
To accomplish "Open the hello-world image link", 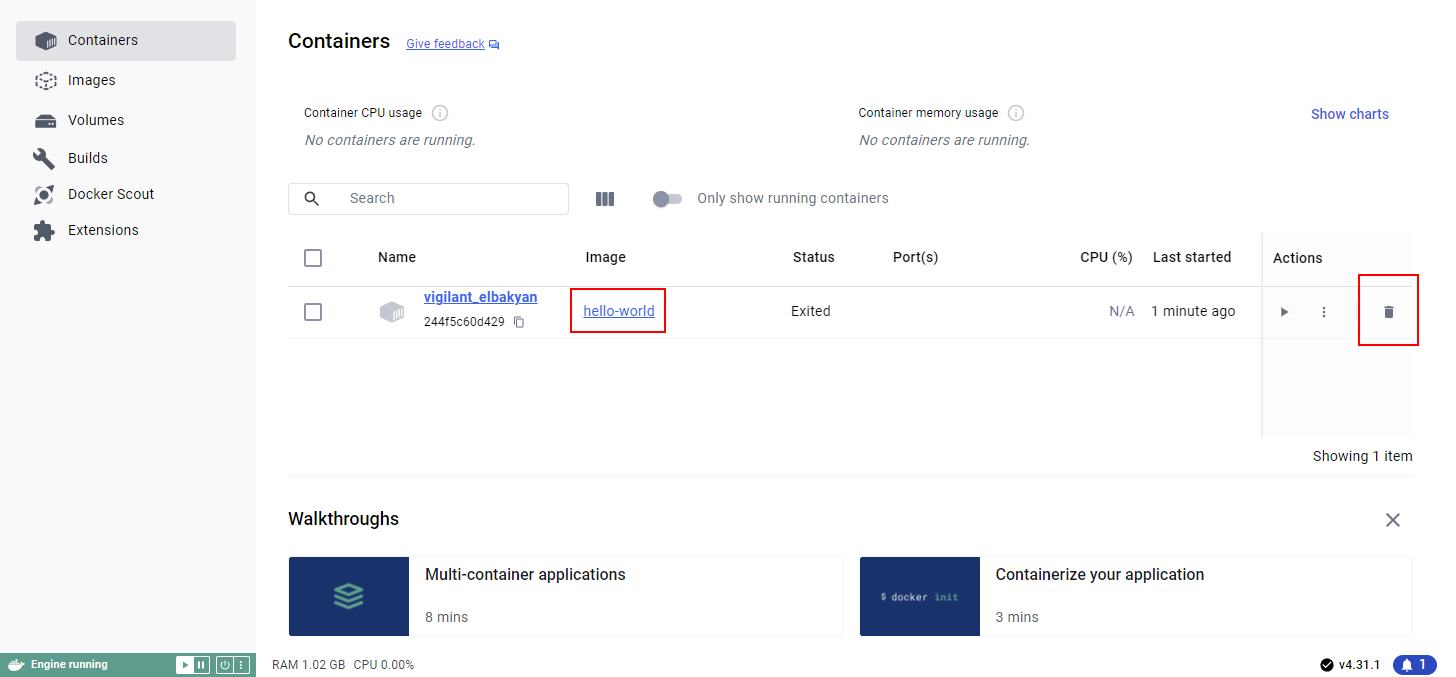I will click(619, 311).
